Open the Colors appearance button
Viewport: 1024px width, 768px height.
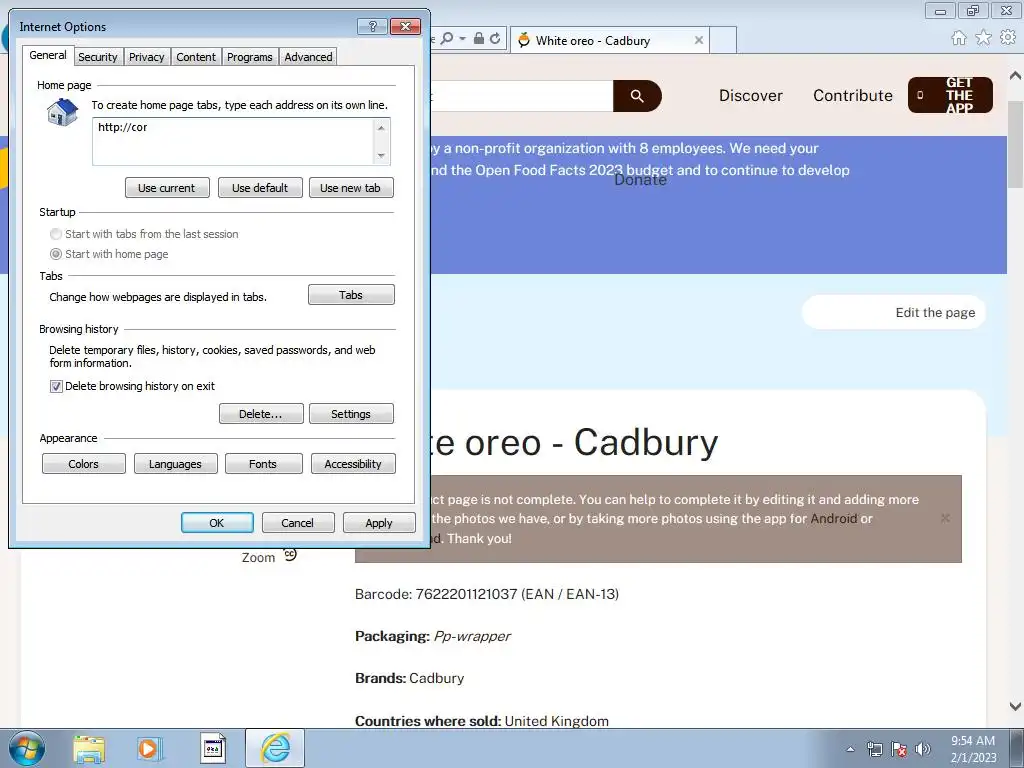84,464
